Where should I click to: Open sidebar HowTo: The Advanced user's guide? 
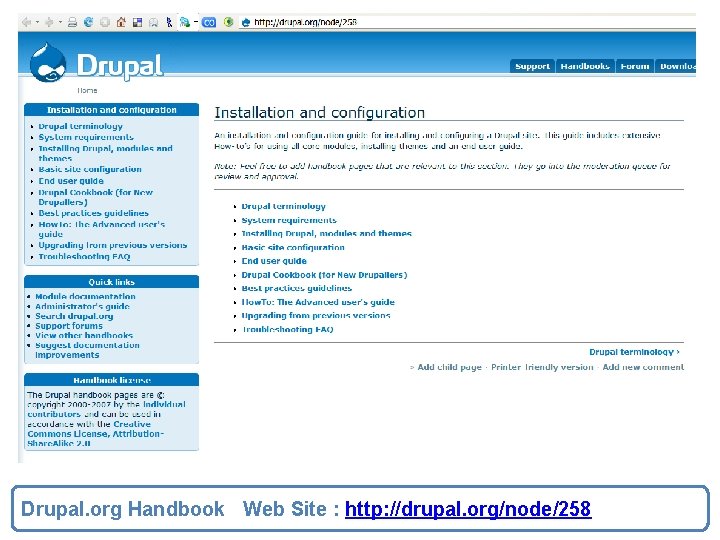coord(101,229)
